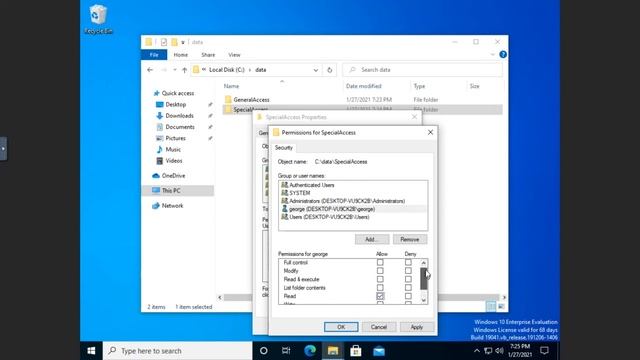Click Add to add a user
The width and height of the screenshot is (640, 360).
[372, 239]
